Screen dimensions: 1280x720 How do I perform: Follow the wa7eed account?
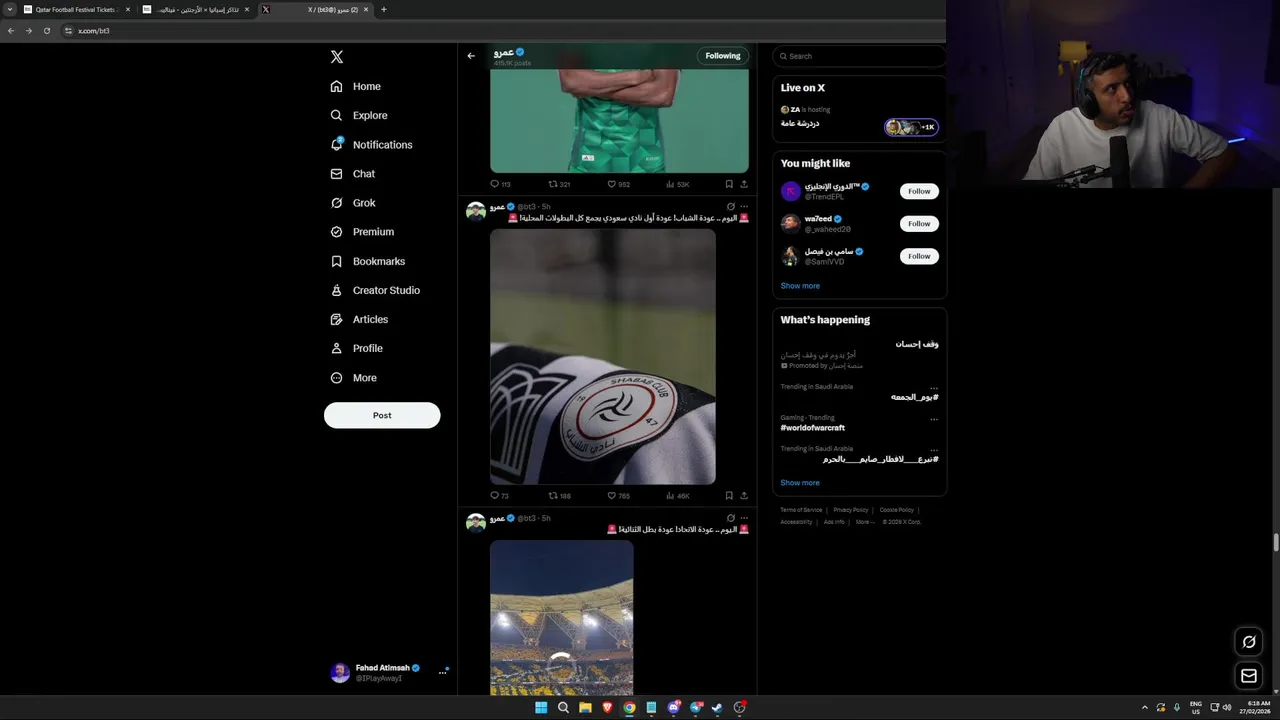[x=919, y=224]
